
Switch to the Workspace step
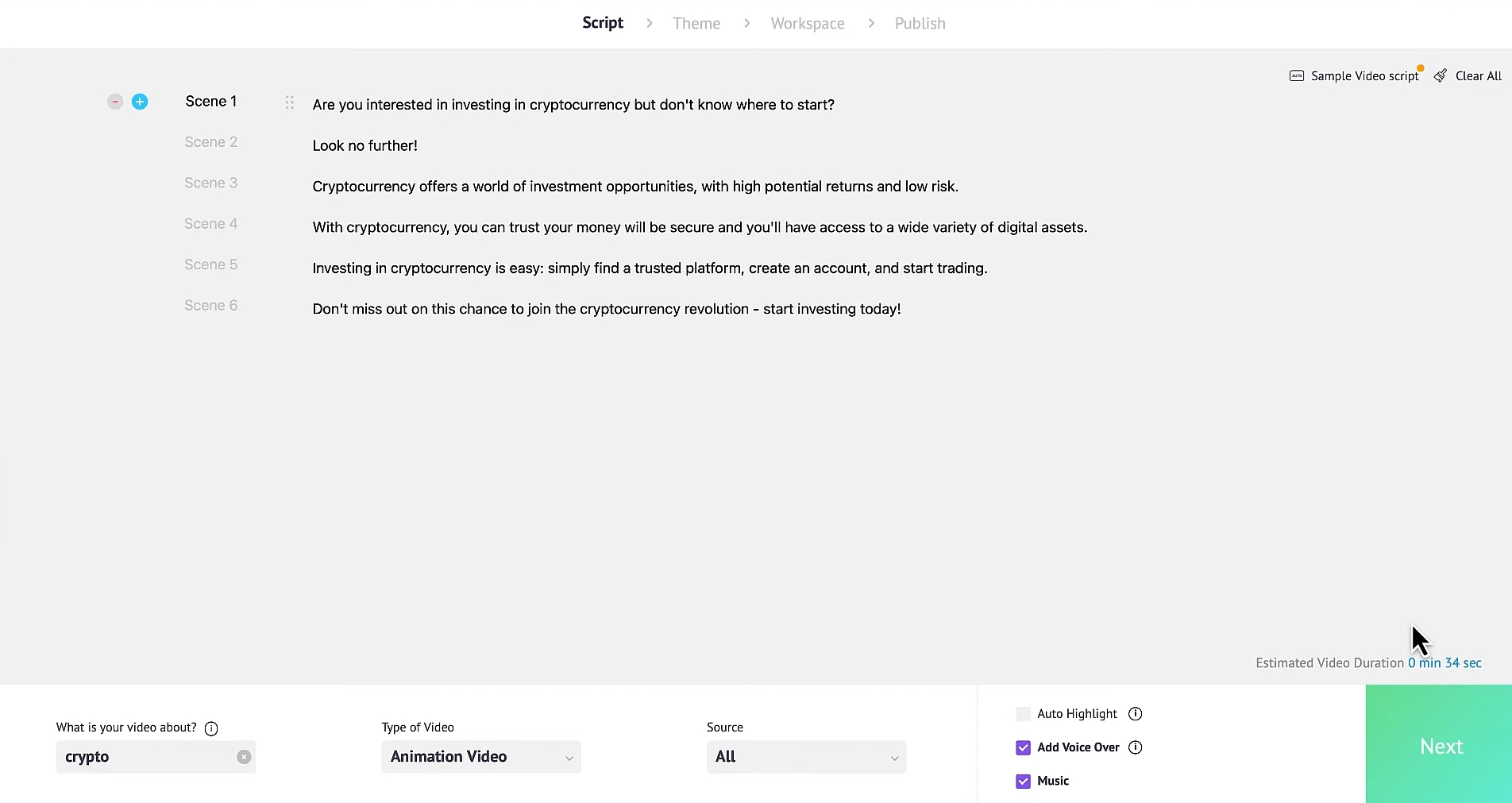(x=808, y=24)
